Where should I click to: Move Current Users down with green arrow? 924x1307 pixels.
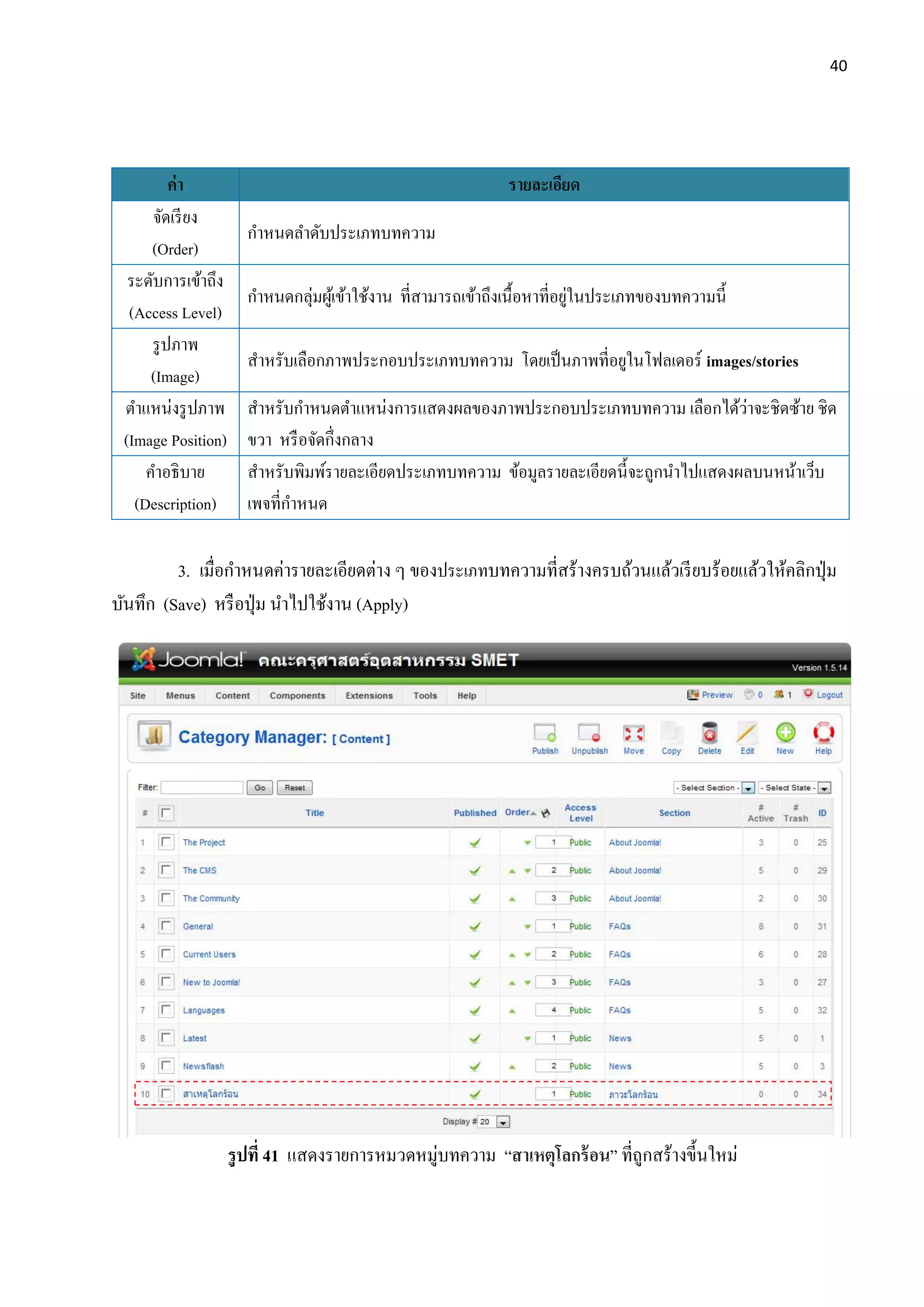click(527, 955)
